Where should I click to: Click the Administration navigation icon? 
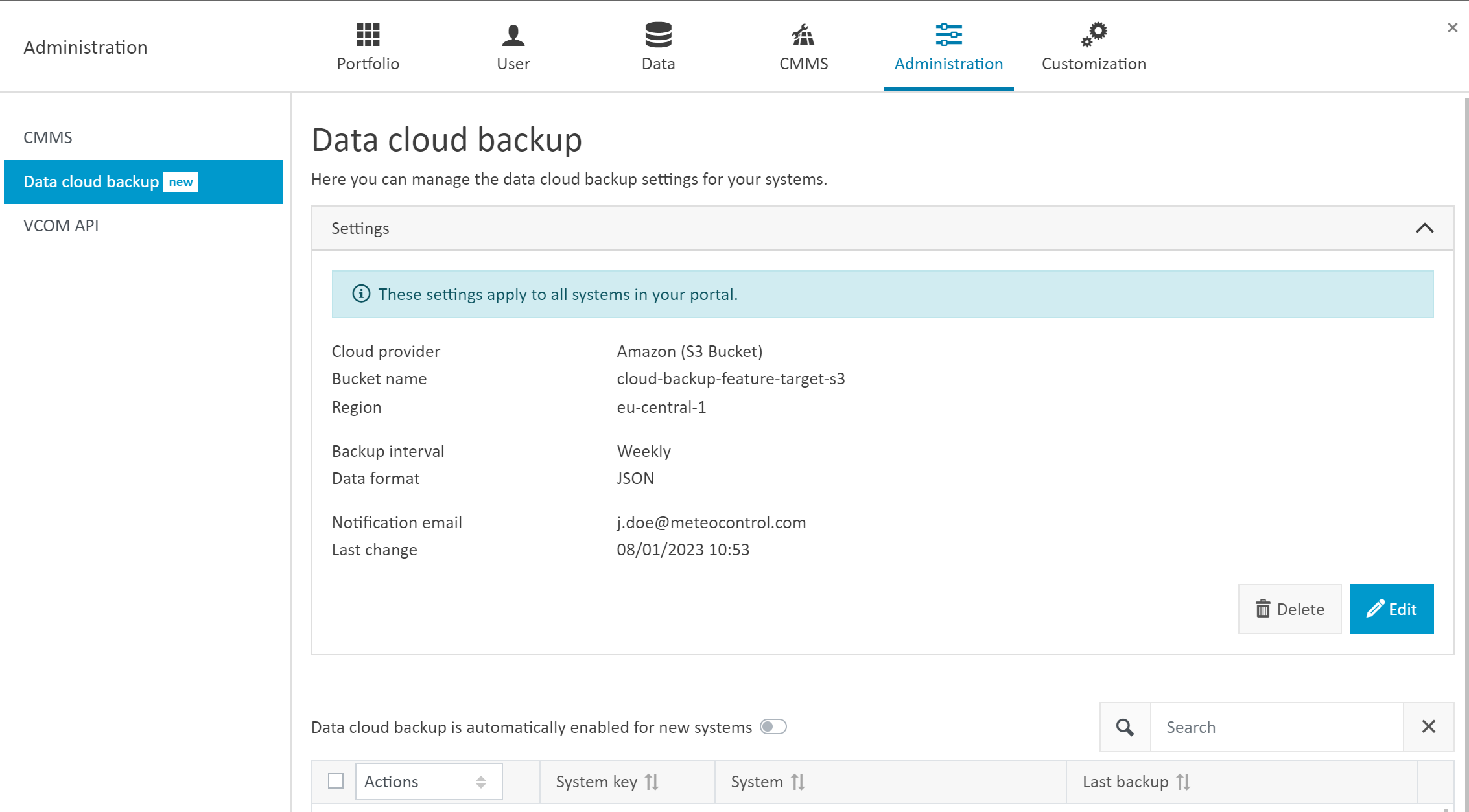coord(948,34)
